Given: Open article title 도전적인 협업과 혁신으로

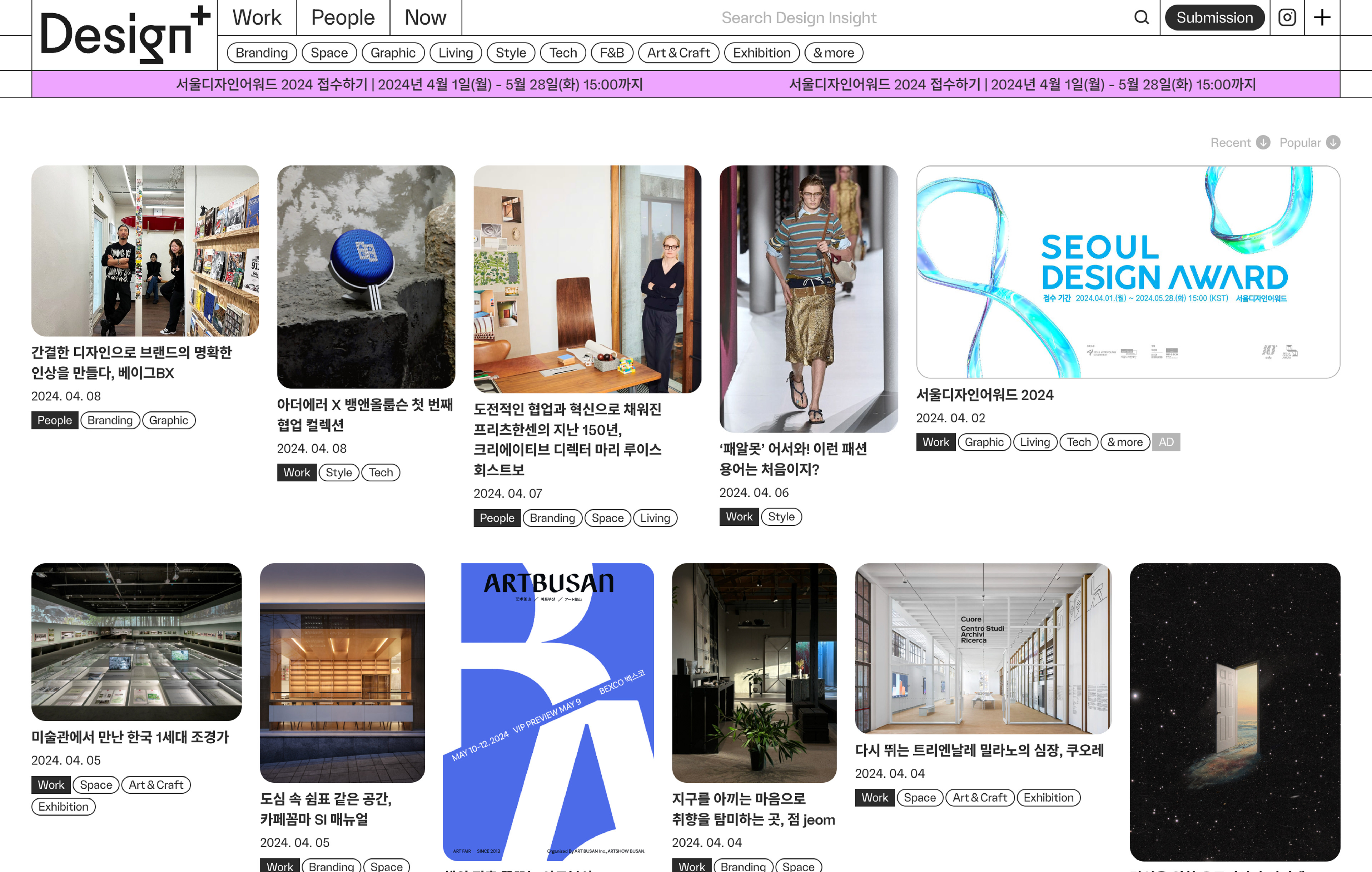Looking at the screenshot, I should click(568, 439).
